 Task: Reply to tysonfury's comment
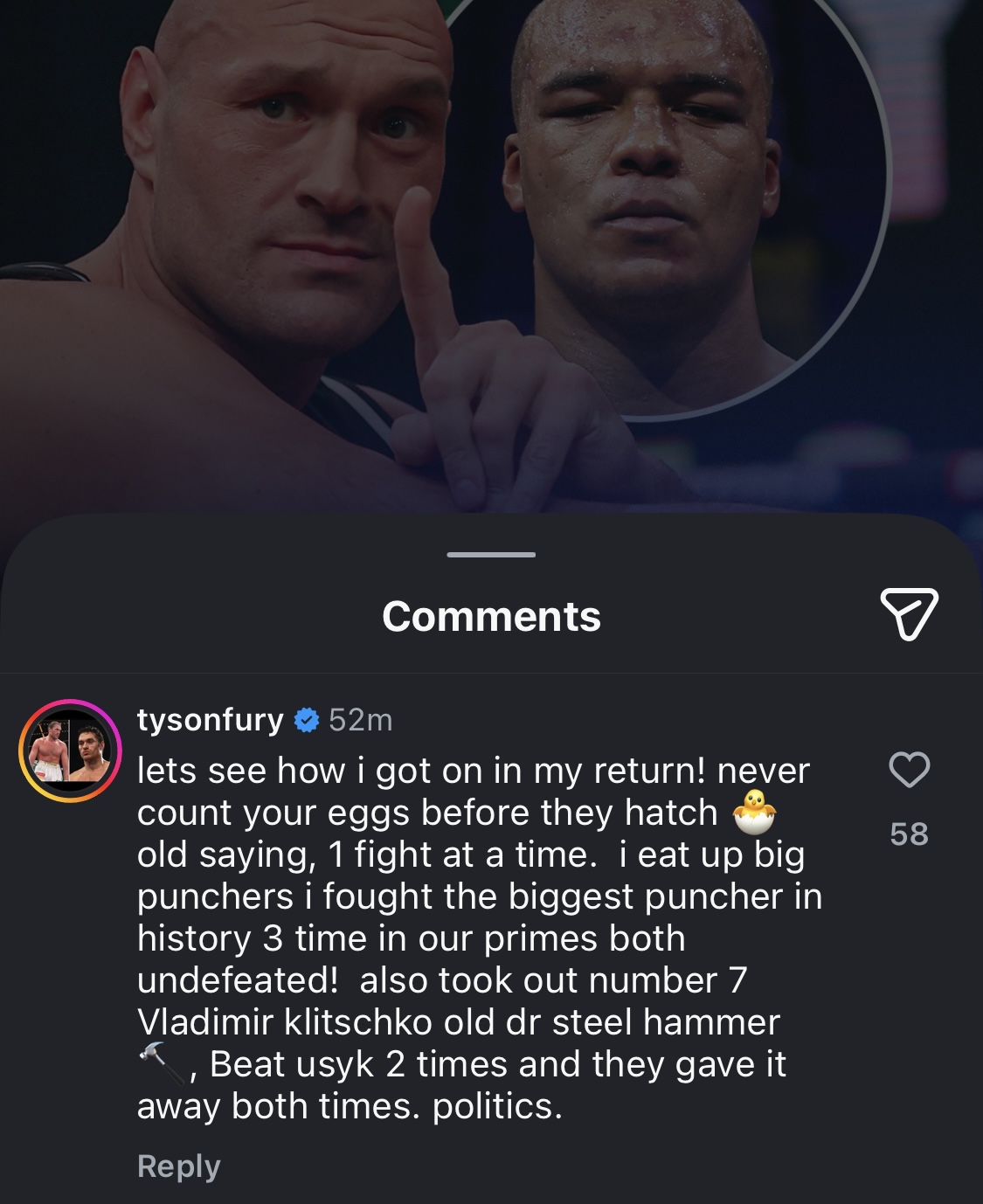(x=179, y=1166)
